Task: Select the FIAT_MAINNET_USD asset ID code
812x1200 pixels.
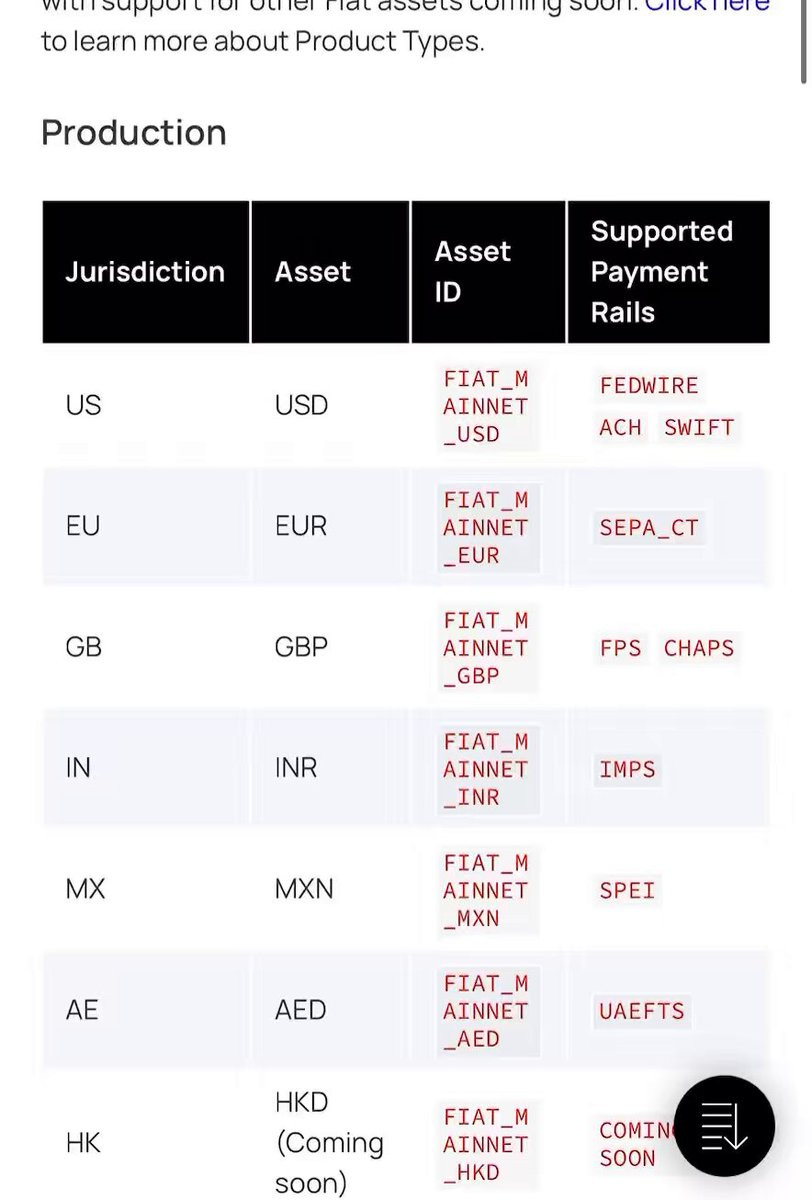Action: point(486,407)
